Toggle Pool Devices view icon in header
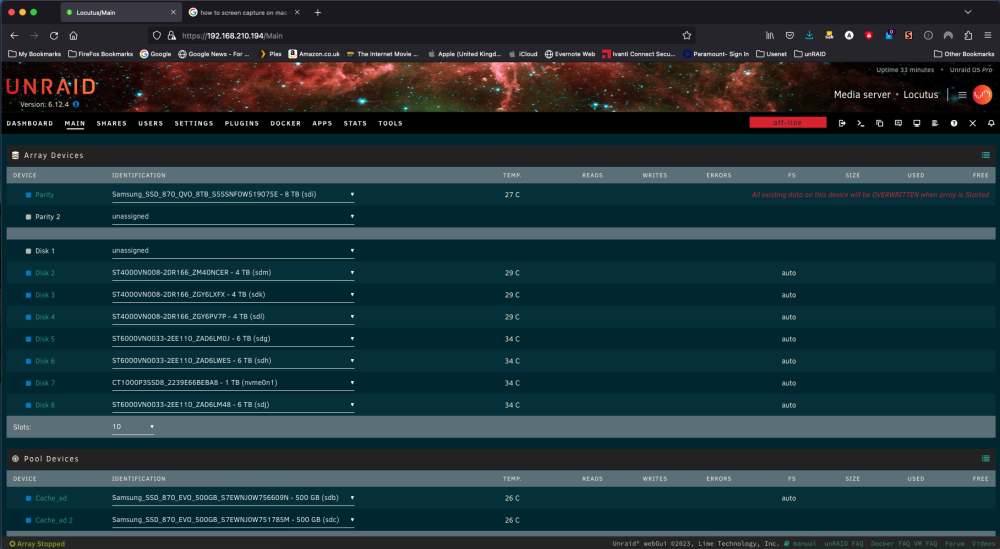1000x549 pixels. coord(985,458)
